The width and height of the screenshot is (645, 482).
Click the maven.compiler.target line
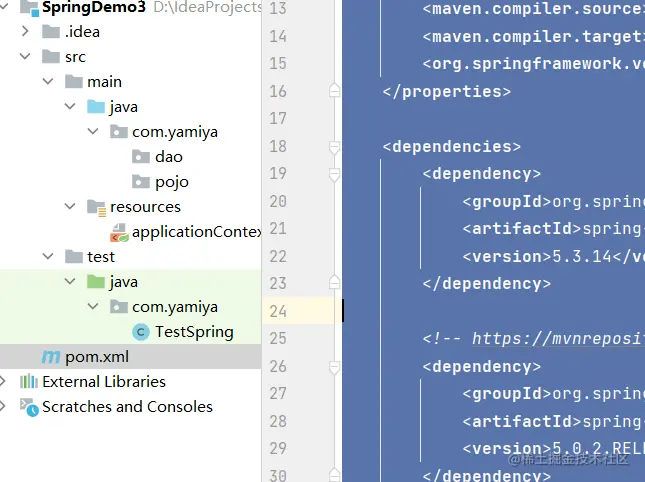coord(534,37)
